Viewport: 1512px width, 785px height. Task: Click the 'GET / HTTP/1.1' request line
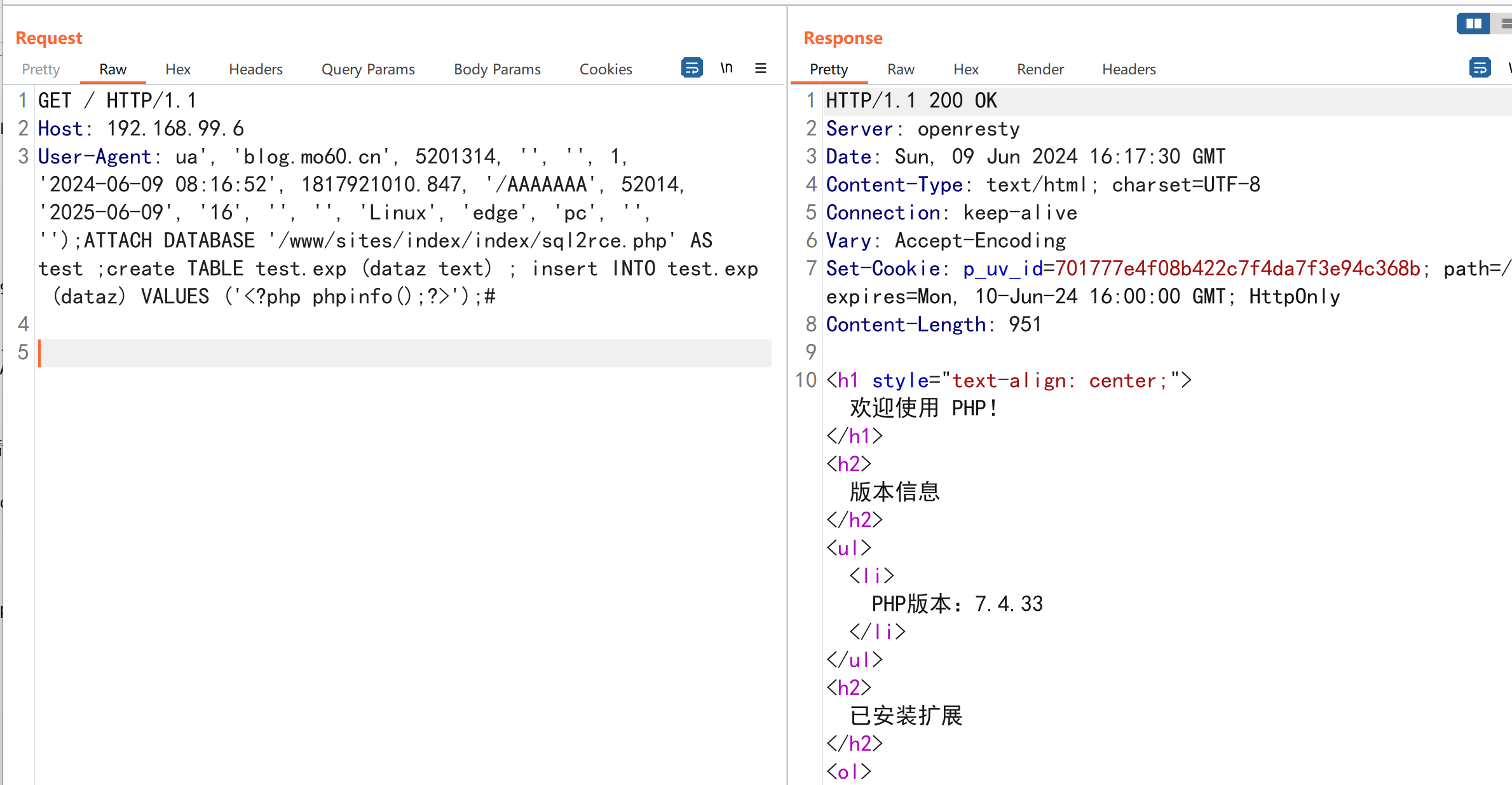click(118, 100)
